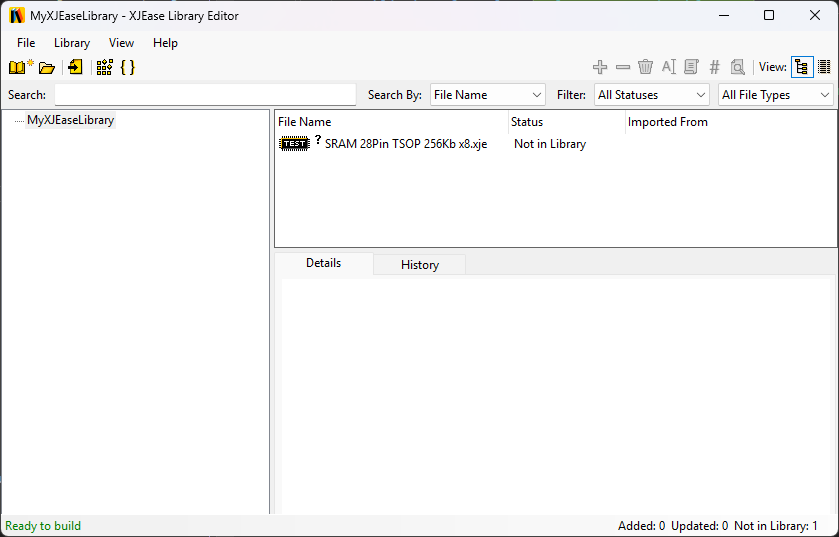This screenshot has height=537, width=839.
Task: Click the hash symbol toolbar icon
Action: (714, 67)
